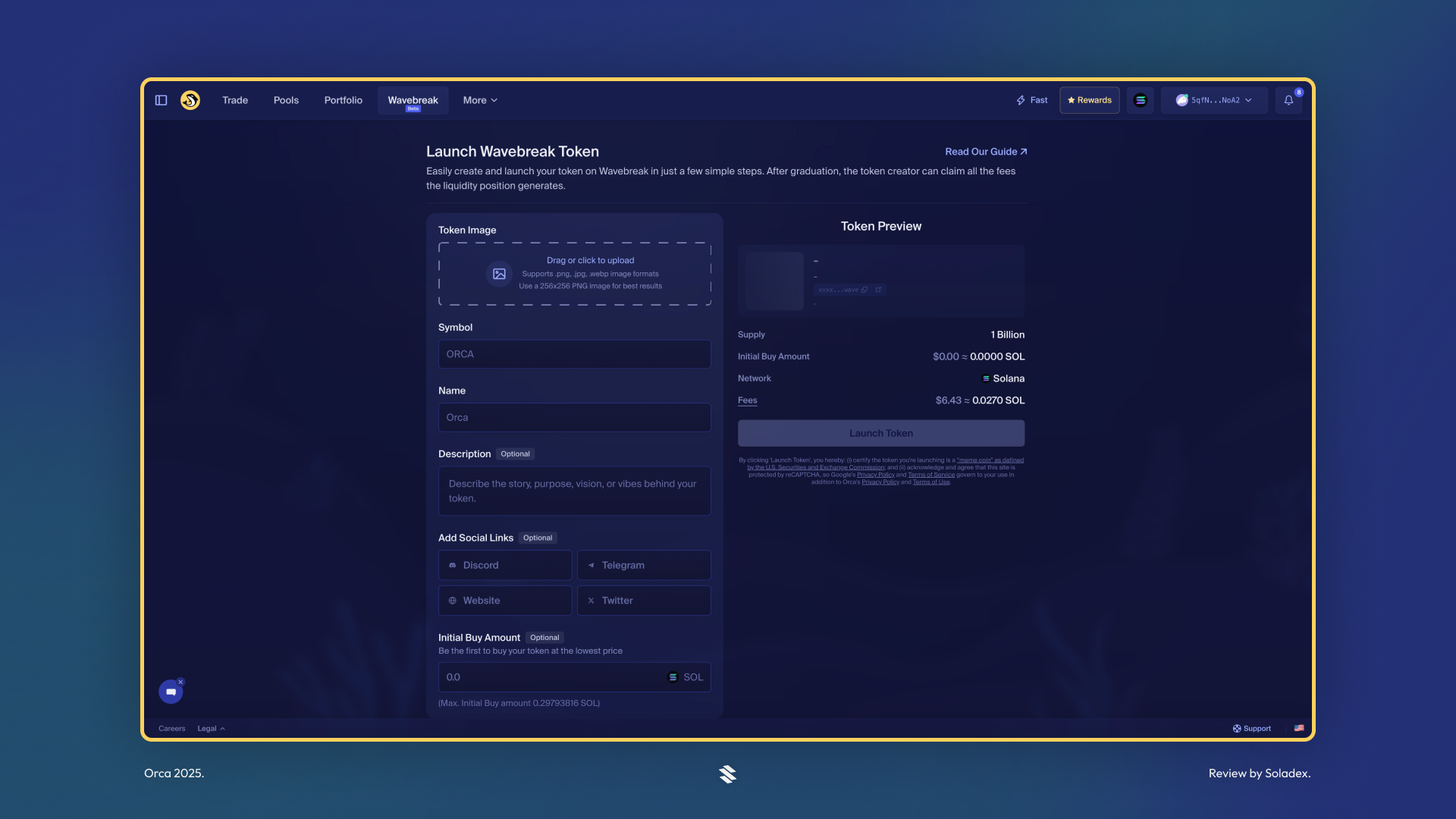
Task: Copy the token address in preview
Action: 864,290
